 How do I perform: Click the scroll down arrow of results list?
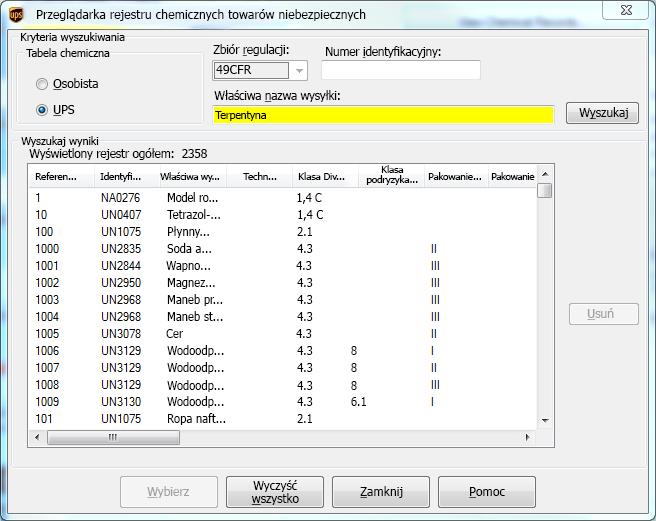[545, 421]
